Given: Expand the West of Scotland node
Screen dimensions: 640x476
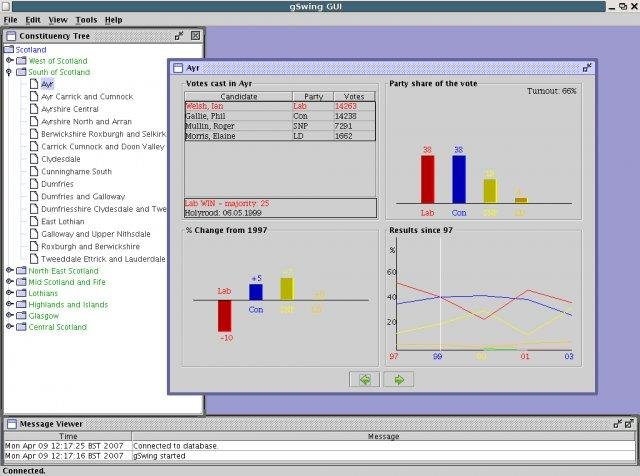Looking at the screenshot, I should 9,60.
